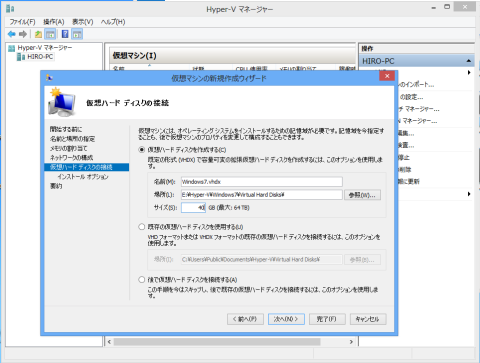
Task: Select Hyper-V マネージャー root tree node
Action: coord(45,48)
